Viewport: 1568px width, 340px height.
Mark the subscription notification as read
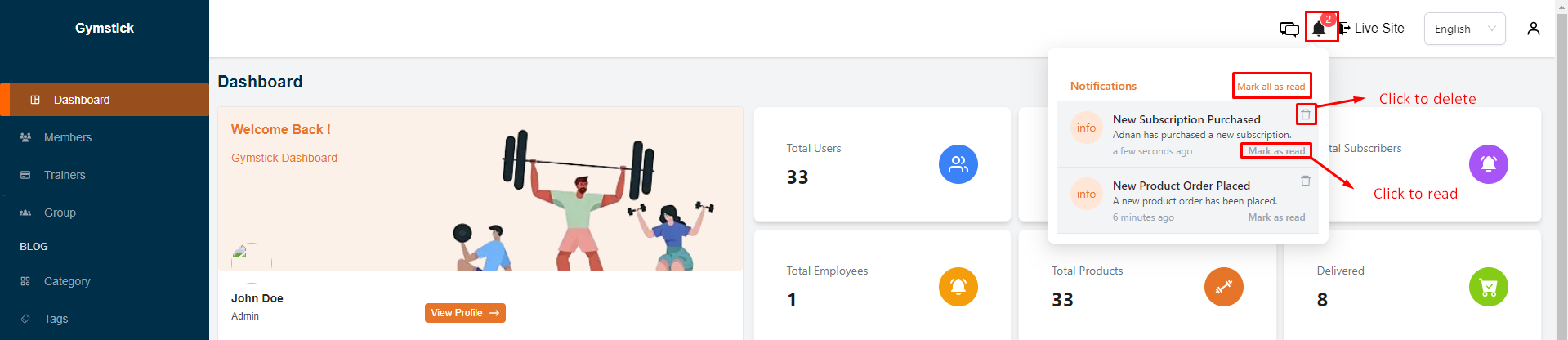[x=1275, y=151]
